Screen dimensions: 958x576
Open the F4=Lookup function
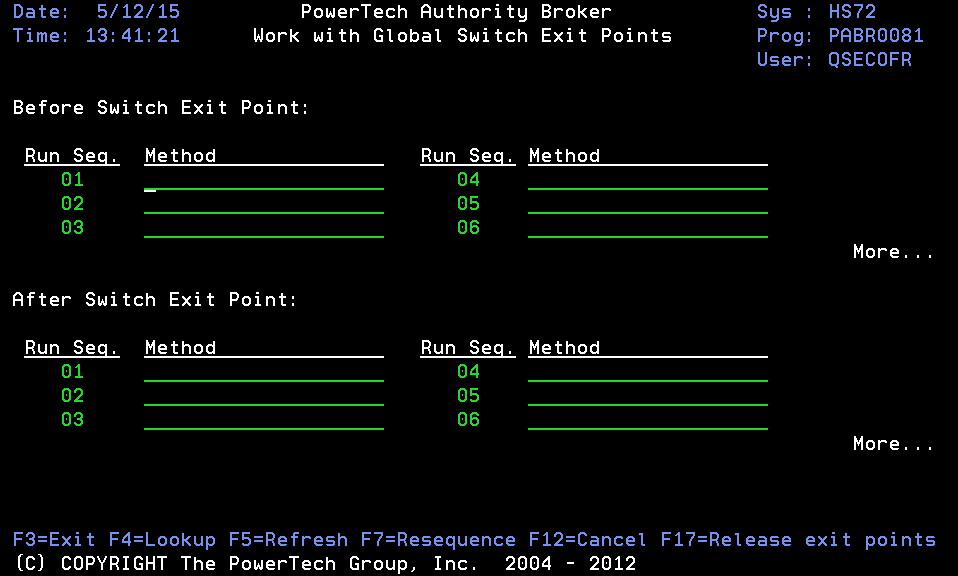(x=162, y=540)
